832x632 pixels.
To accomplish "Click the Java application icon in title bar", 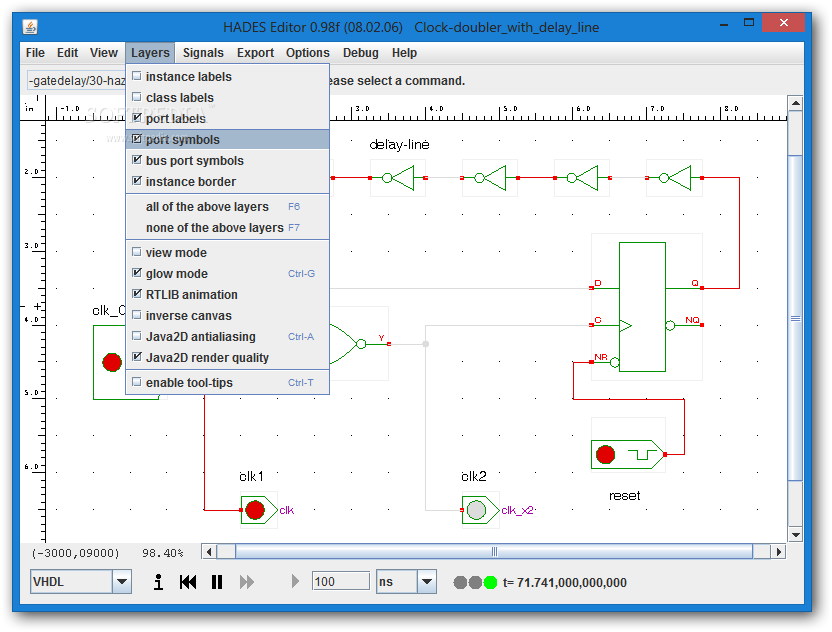I will [x=30, y=27].
